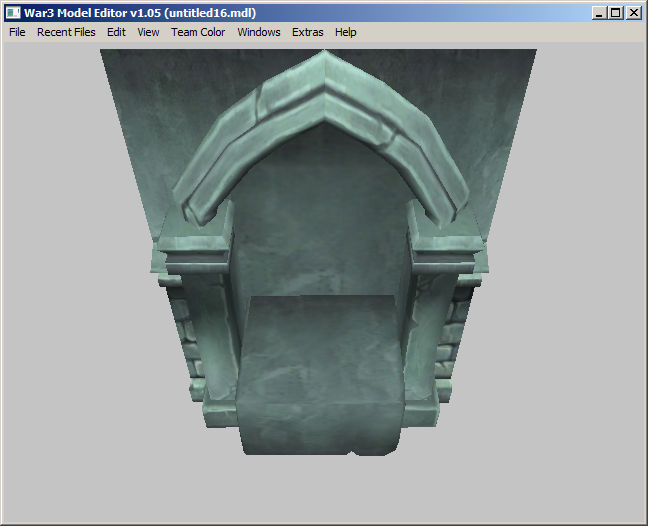This screenshot has height=526, width=648.
Task: Maximize the War3 Model Editor window
Action: coord(616,13)
